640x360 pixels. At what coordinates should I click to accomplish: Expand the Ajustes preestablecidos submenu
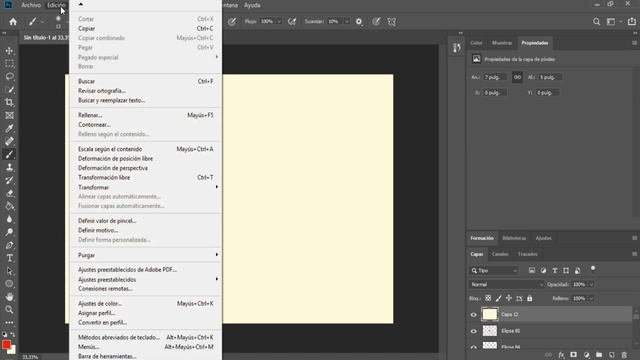(146, 279)
